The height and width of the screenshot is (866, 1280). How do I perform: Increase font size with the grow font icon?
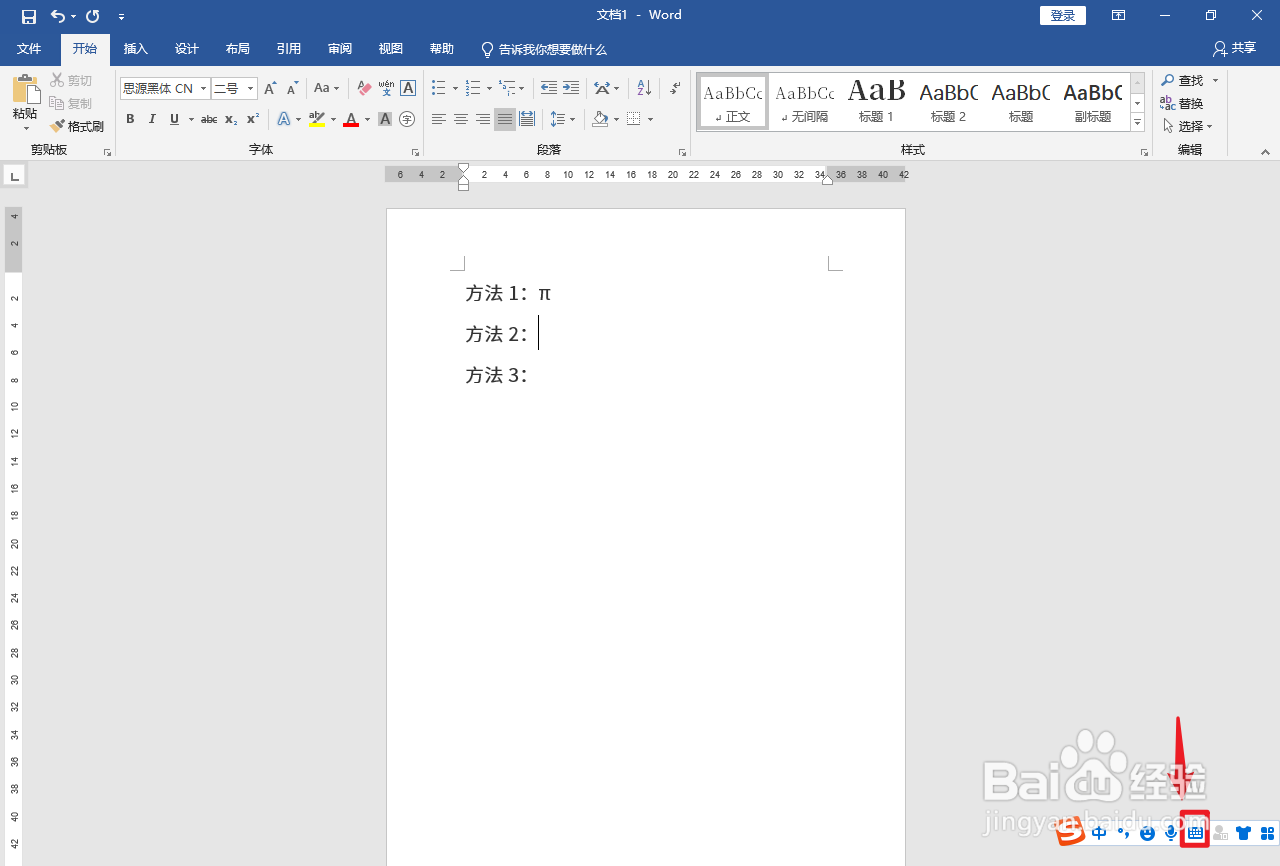(270, 89)
